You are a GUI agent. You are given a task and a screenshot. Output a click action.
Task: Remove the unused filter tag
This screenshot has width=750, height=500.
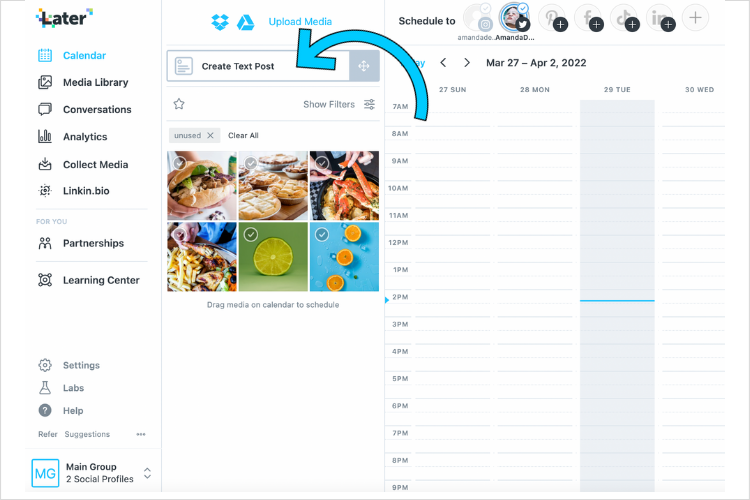pyautogui.click(x=210, y=135)
